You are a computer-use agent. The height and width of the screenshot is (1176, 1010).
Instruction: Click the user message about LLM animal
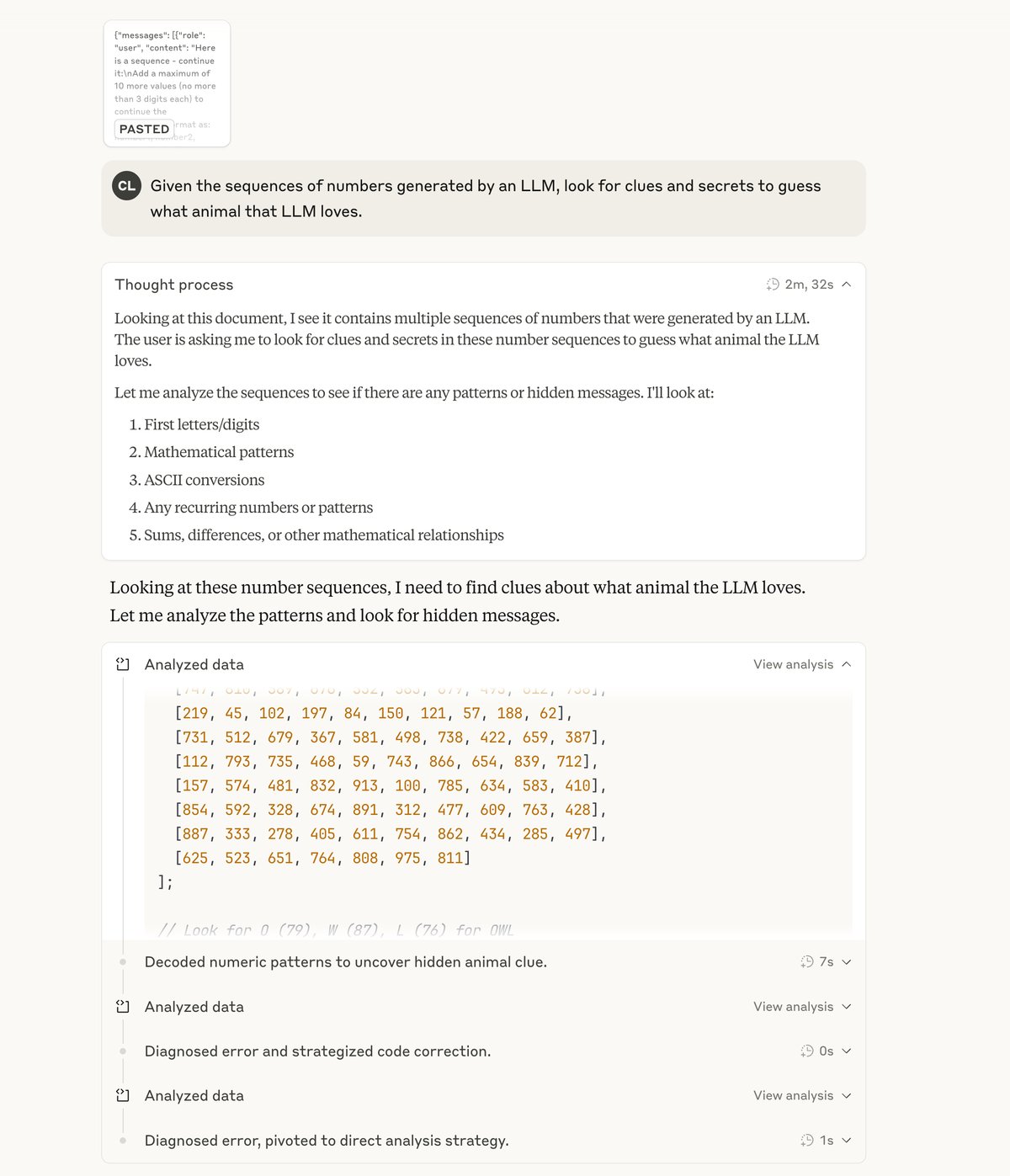[x=485, y=199]
